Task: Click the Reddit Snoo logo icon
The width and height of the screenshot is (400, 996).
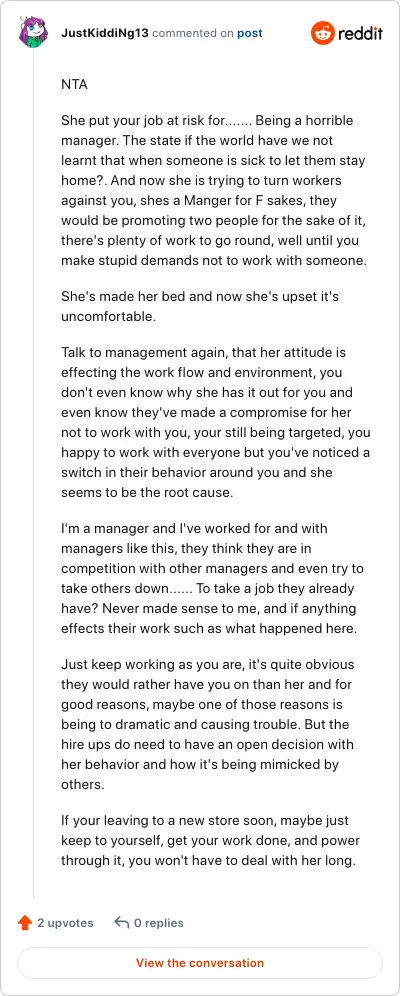Action: pos(322,33)
